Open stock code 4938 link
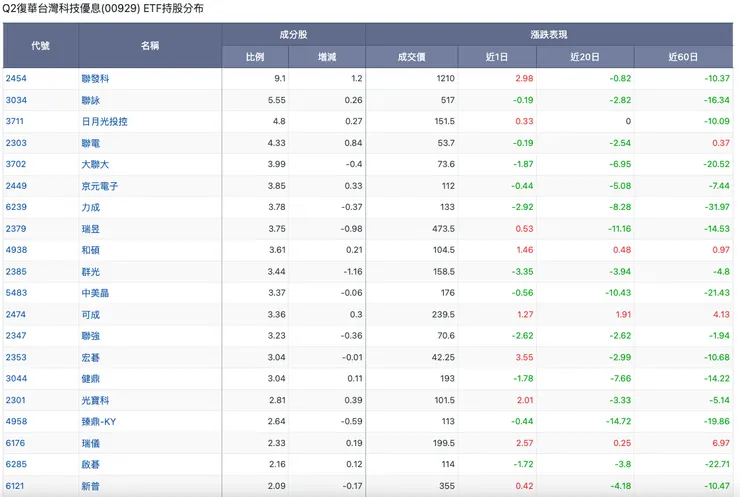Screen dimensions: 740x497 point(16,250)
